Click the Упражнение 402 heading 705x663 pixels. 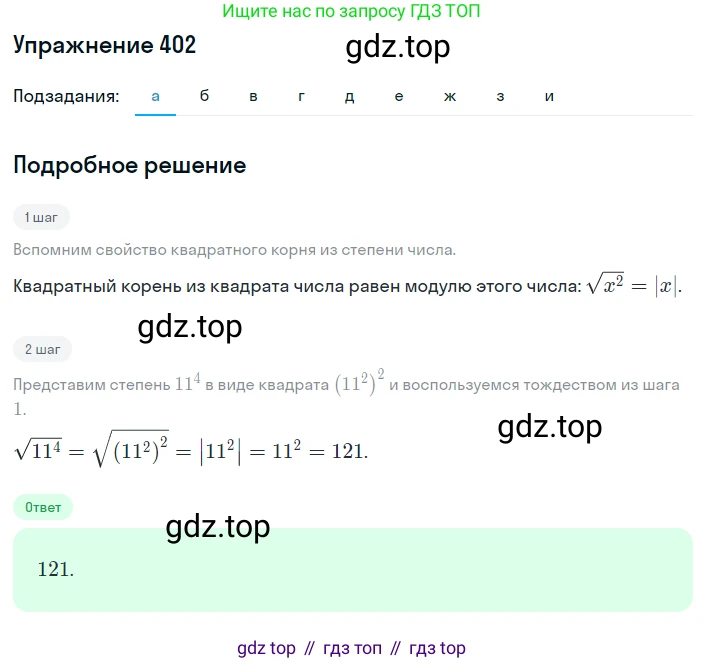(104, 45)
